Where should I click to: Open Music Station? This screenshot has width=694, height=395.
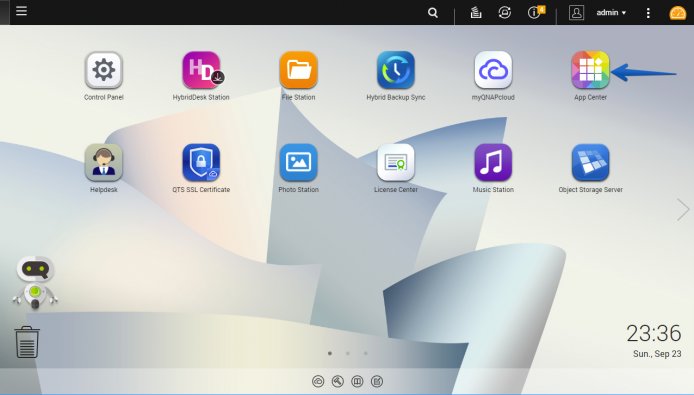[x=493, y=162]
